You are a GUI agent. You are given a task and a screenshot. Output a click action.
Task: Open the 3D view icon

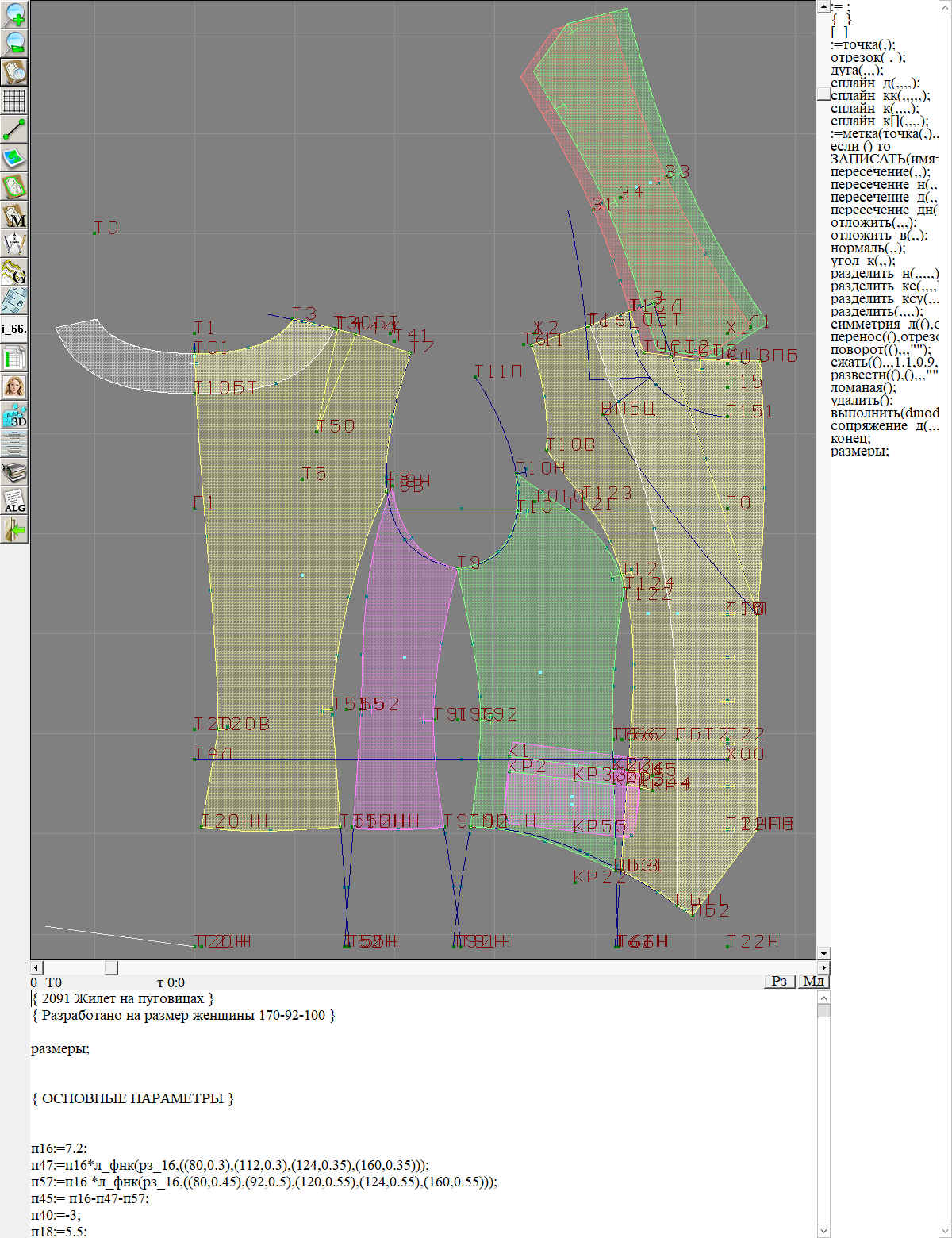point(14,415)
